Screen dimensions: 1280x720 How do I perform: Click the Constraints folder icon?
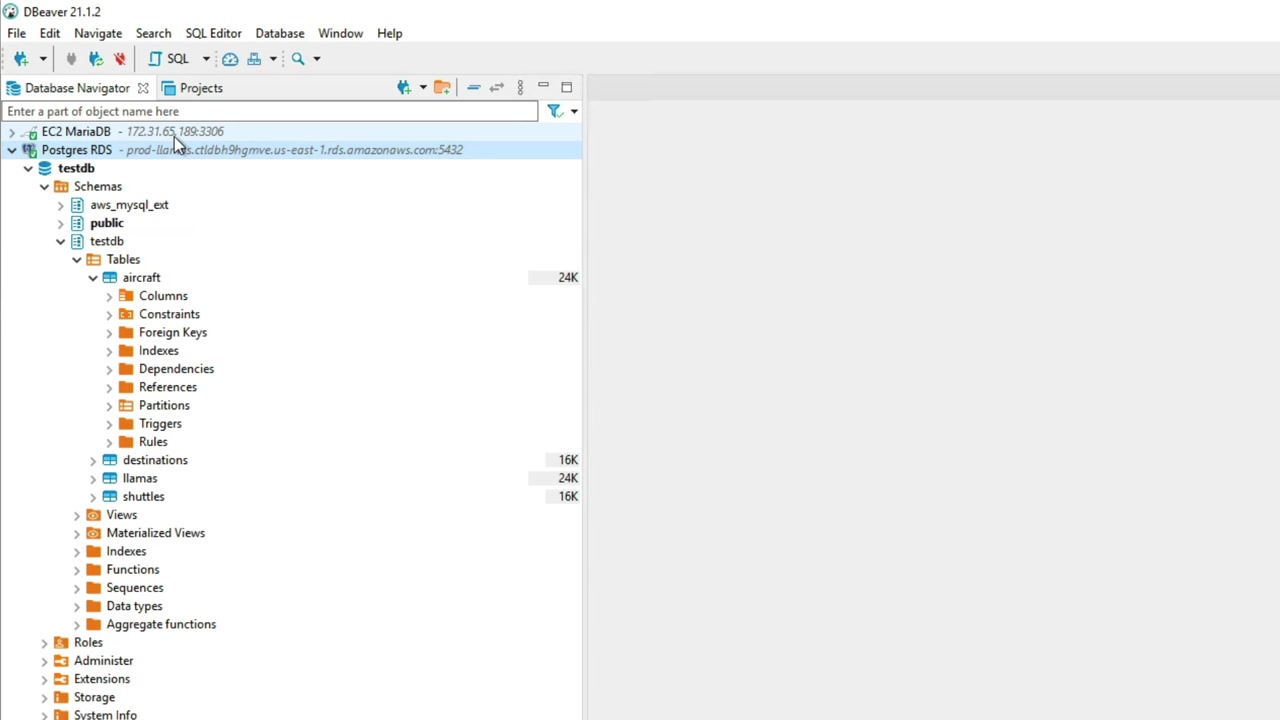coord(126,314)
